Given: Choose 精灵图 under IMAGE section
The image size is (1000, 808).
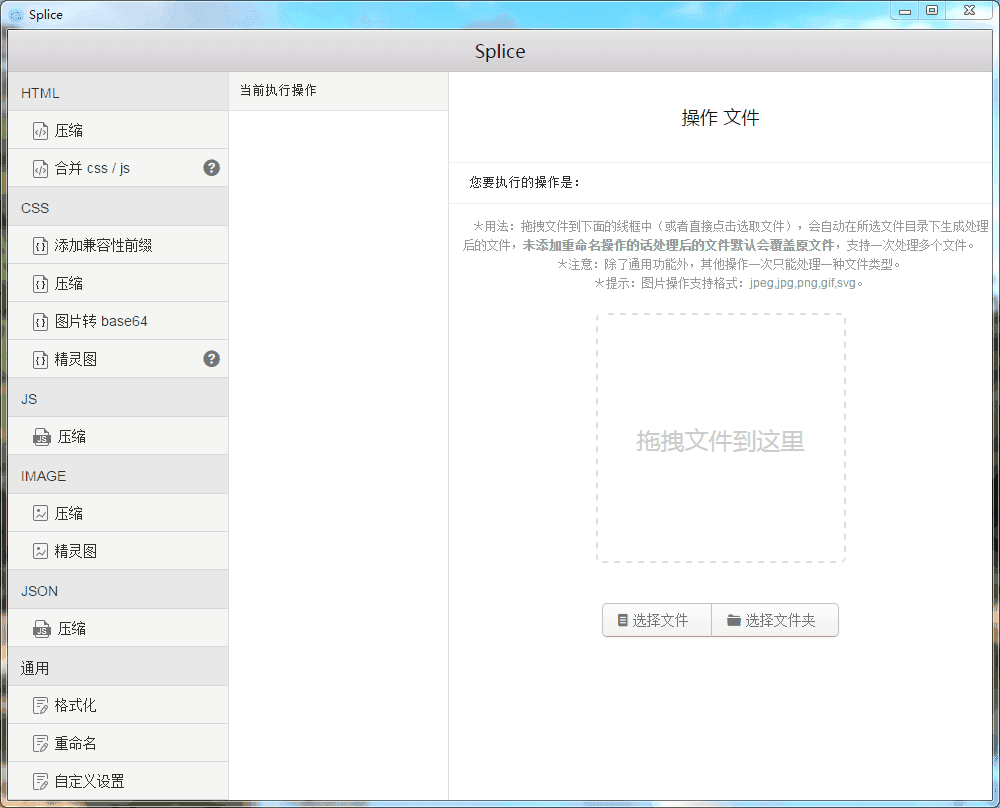Looking at the screenshot, I should tap(119, 551).
